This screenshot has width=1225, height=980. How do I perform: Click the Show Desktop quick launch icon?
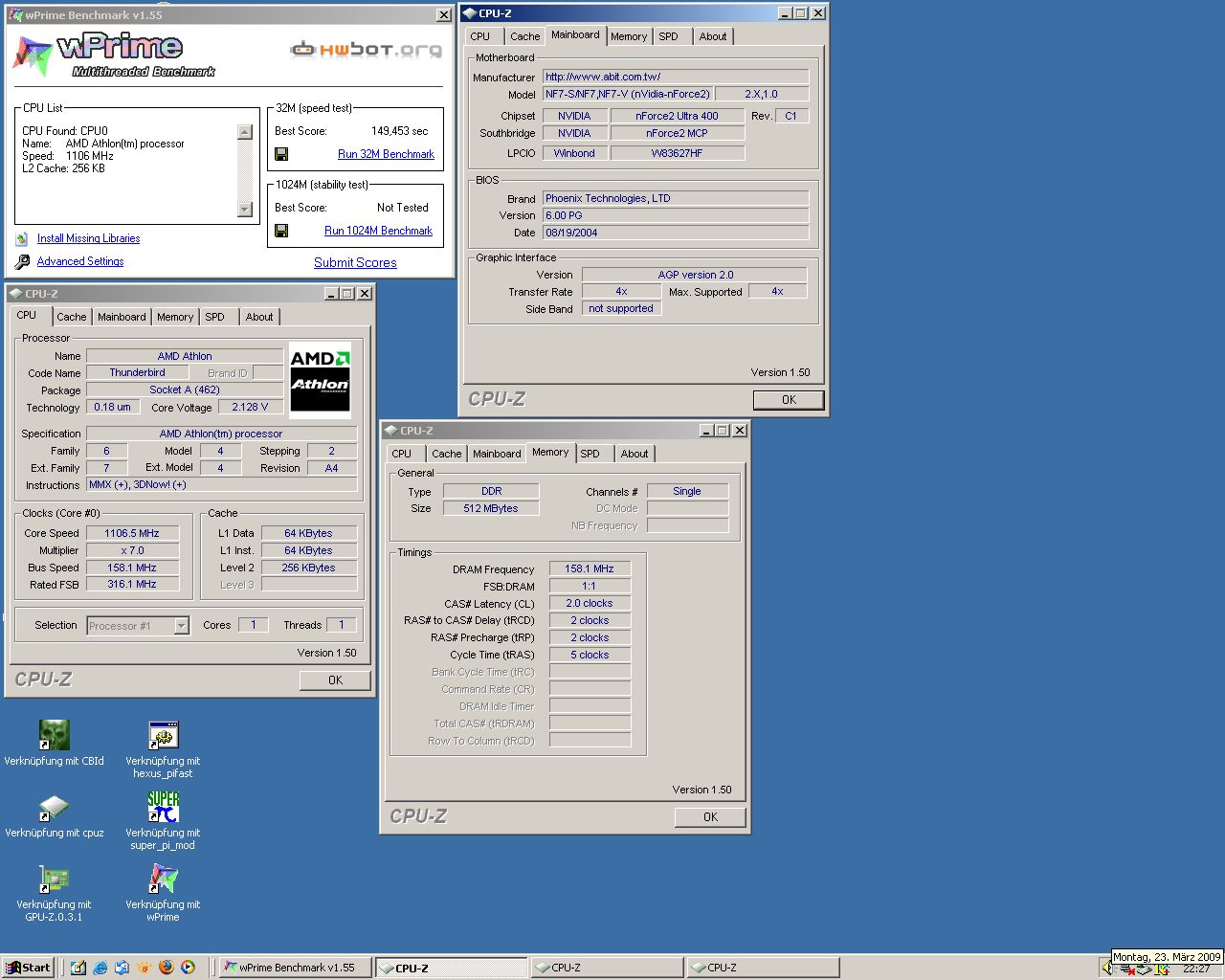click(x=78, y=968)
